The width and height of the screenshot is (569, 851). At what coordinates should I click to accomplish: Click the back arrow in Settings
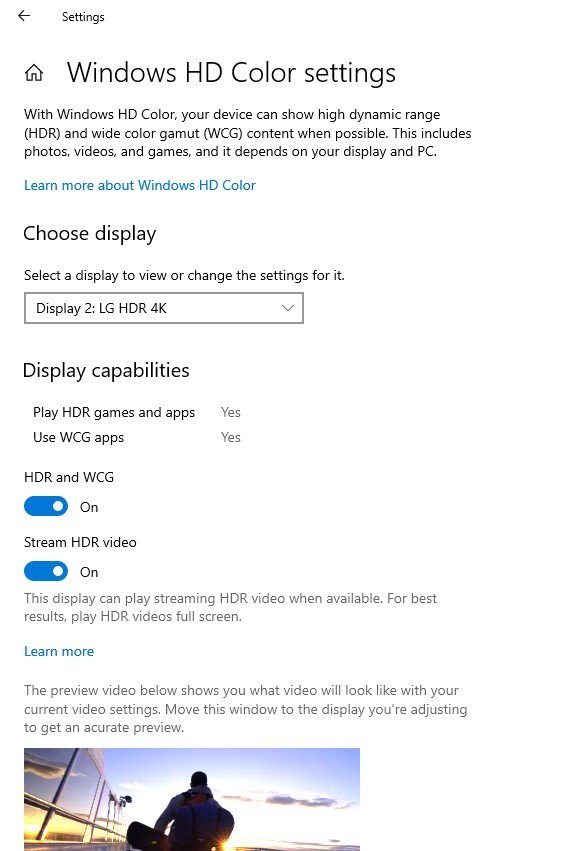24,16
